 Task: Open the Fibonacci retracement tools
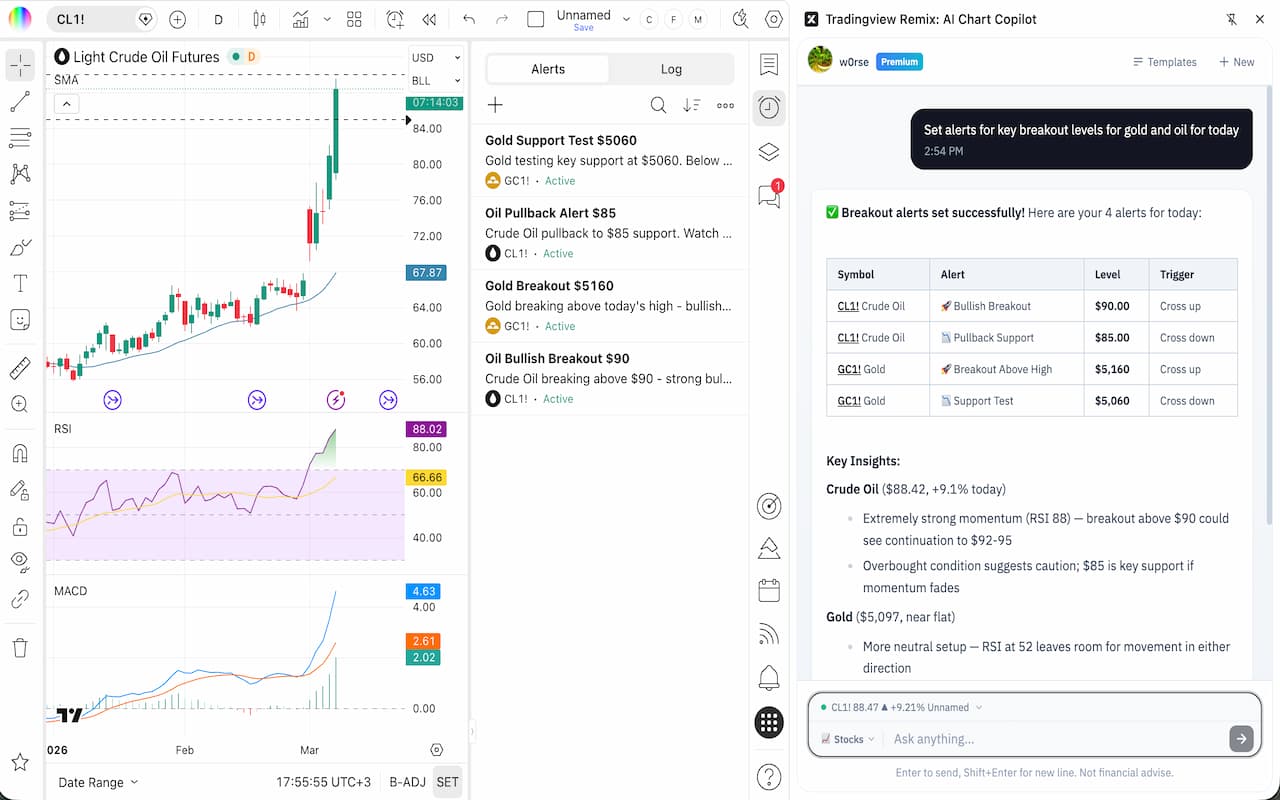(20, 137)
